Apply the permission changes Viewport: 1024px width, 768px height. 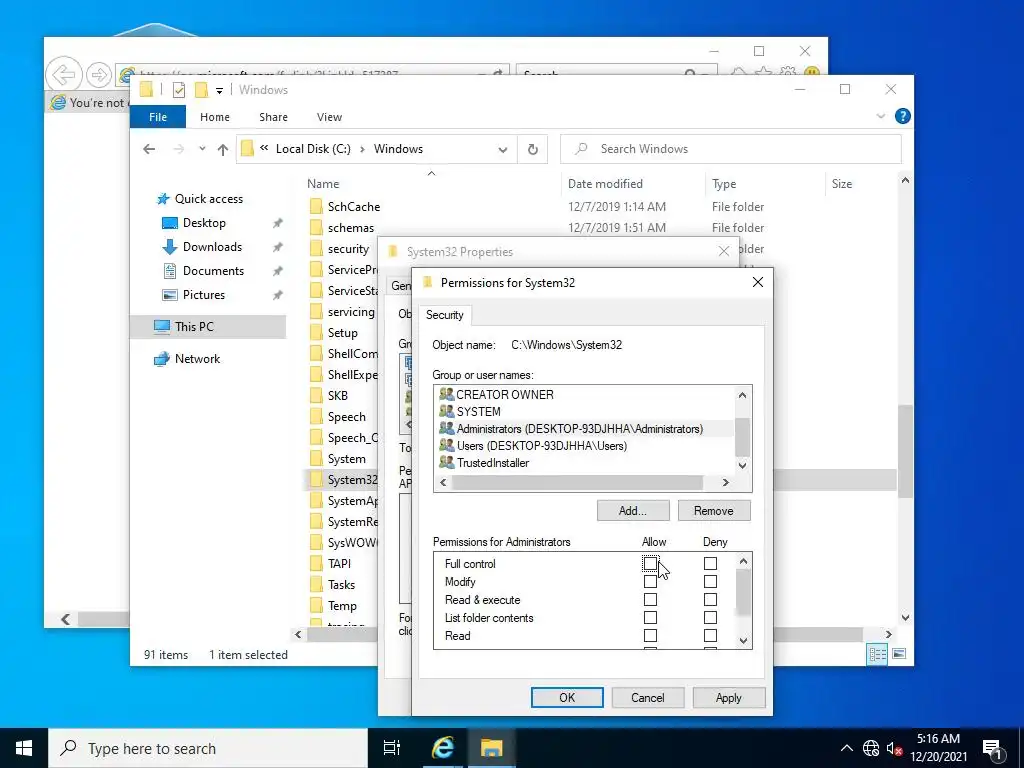pyautogui.click(x=728, y=697)
